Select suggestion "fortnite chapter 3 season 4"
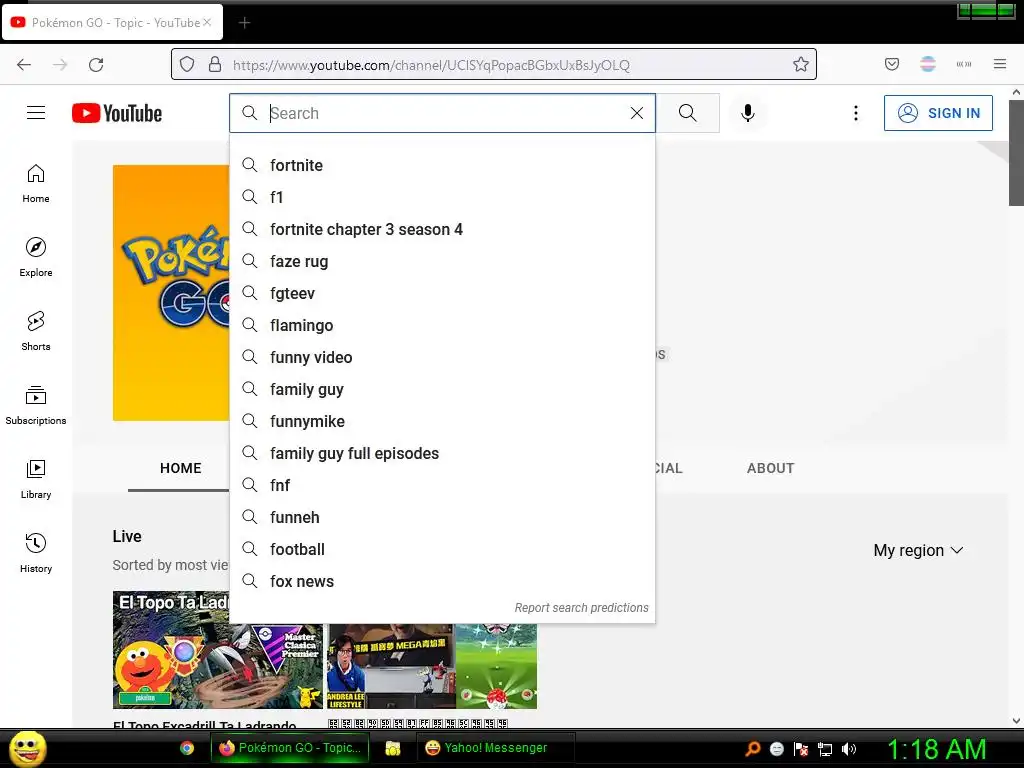 [442, 229]
